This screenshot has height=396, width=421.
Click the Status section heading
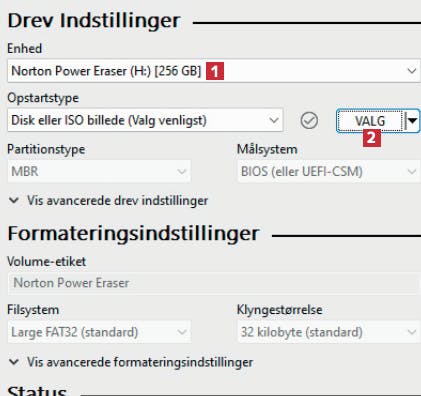(x=37, y=390)
